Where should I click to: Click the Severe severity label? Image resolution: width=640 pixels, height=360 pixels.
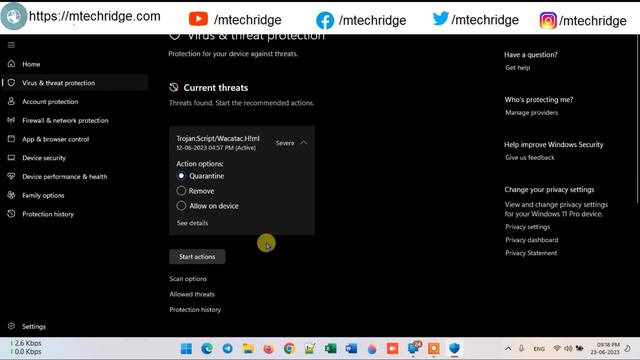point(285,143)
